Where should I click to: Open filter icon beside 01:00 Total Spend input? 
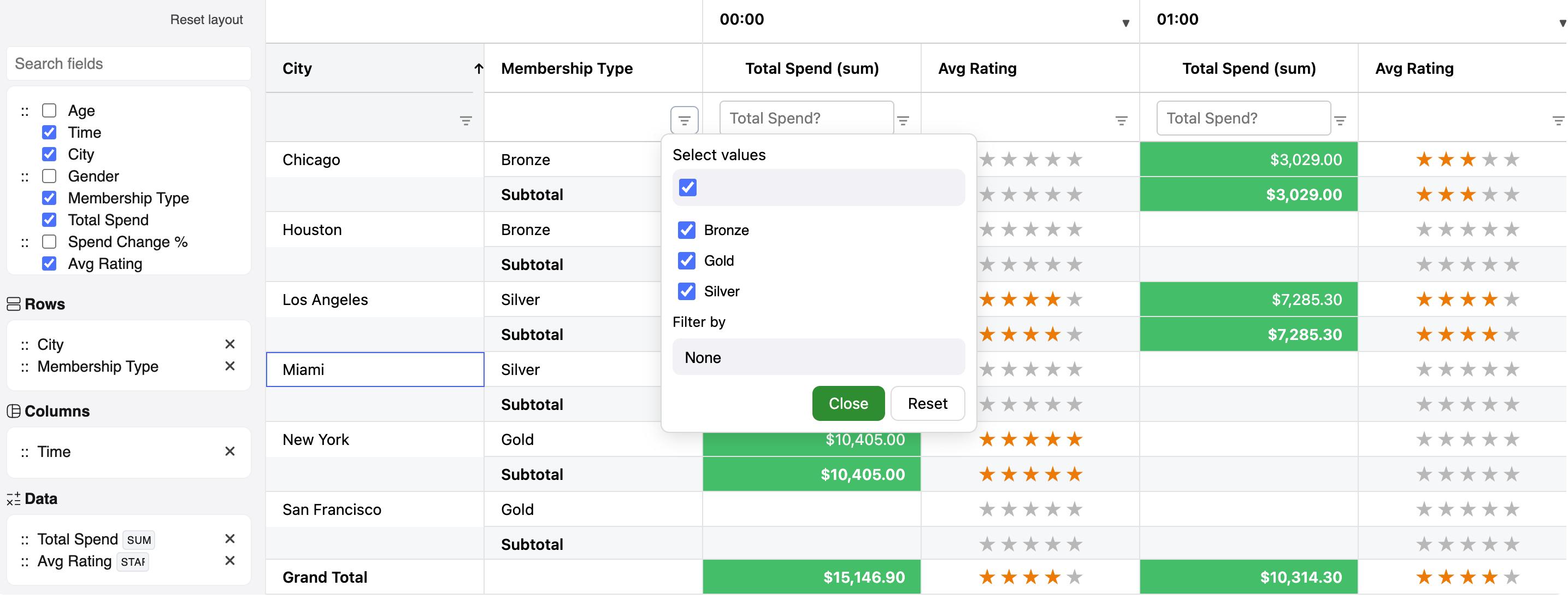tap(1340, 121)
